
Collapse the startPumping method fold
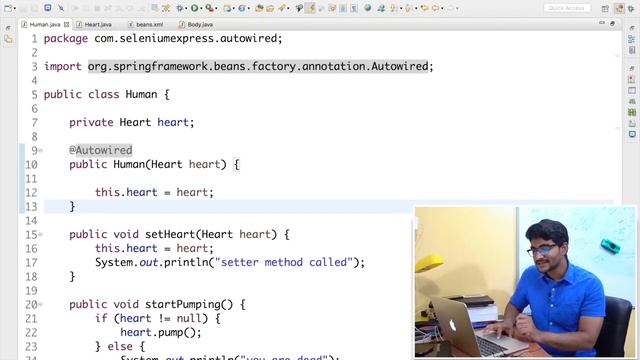click(x=40, y=304)
